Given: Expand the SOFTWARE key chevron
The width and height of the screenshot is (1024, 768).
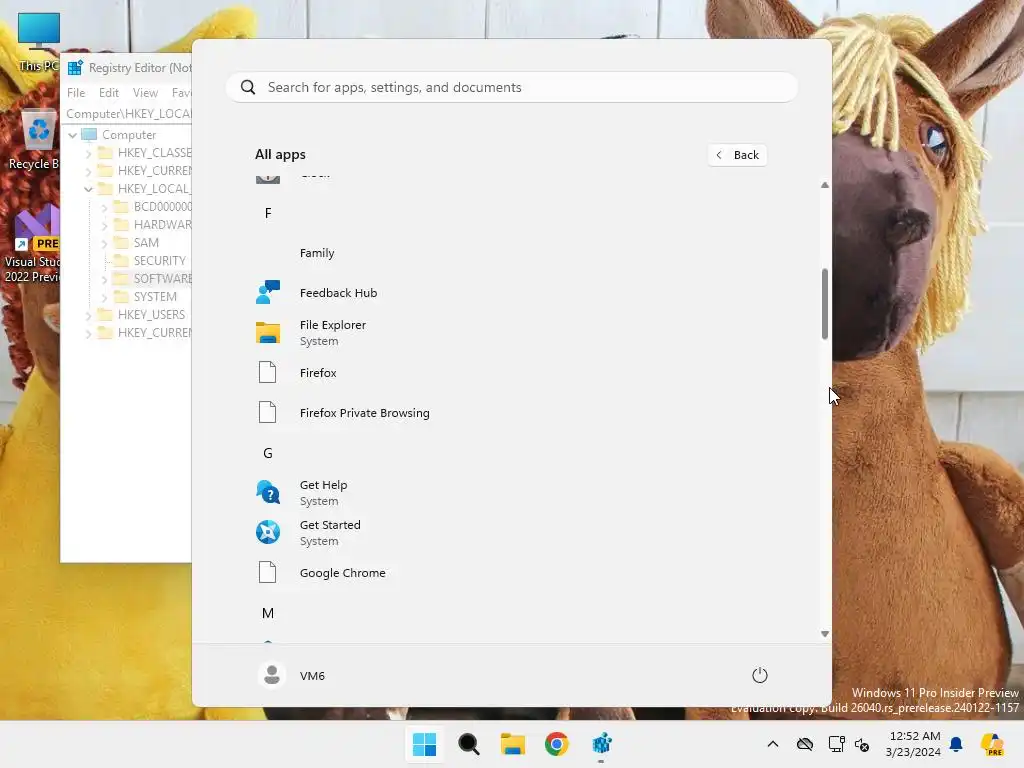Looking at the screenshot, I should click(x=104, y=279).
